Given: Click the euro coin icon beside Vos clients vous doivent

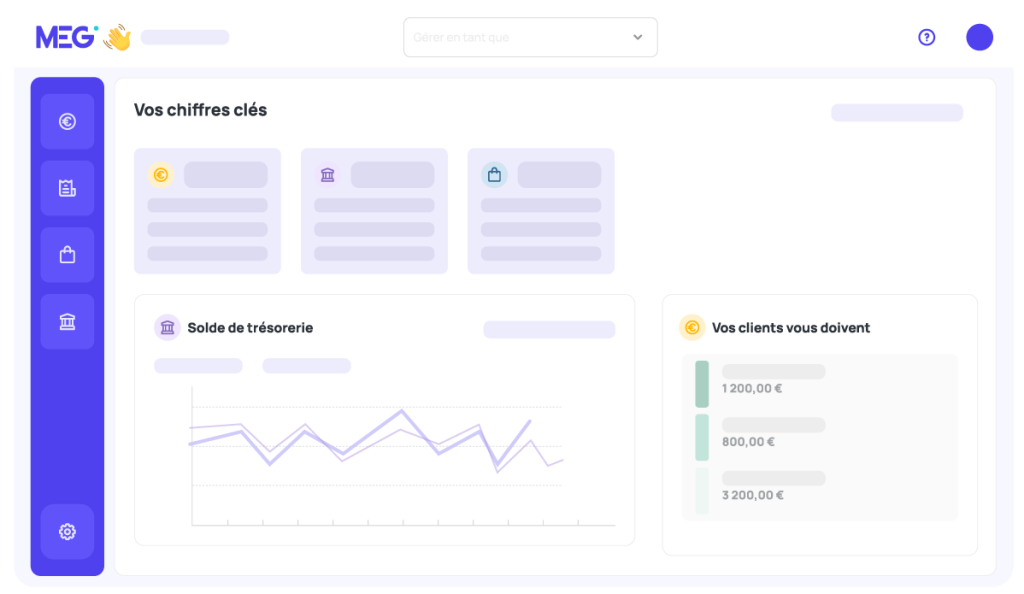Looking at the screenshot, I should [690, 327].
